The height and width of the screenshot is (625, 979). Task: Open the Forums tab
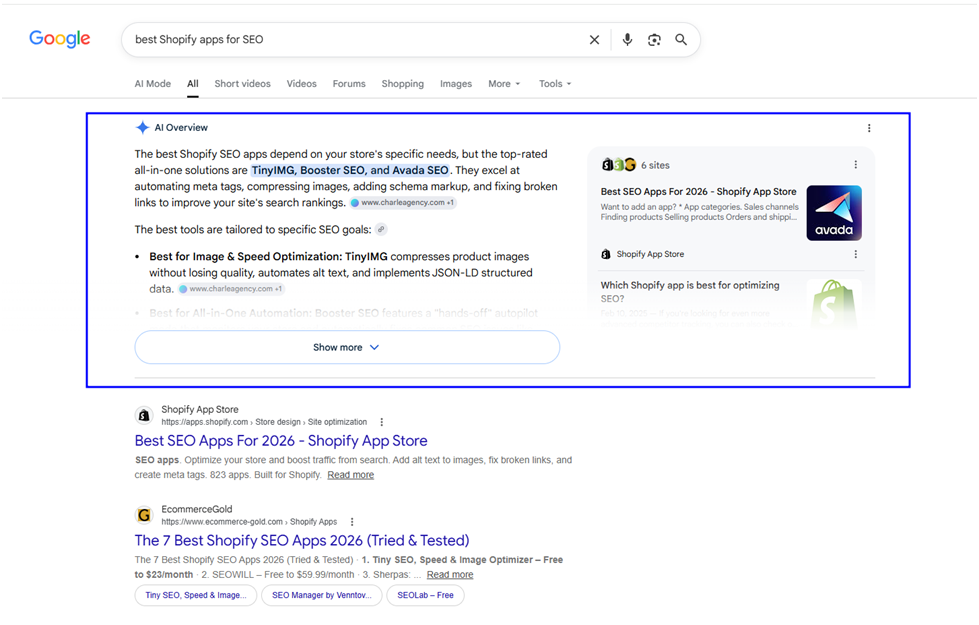coord(349,84)
